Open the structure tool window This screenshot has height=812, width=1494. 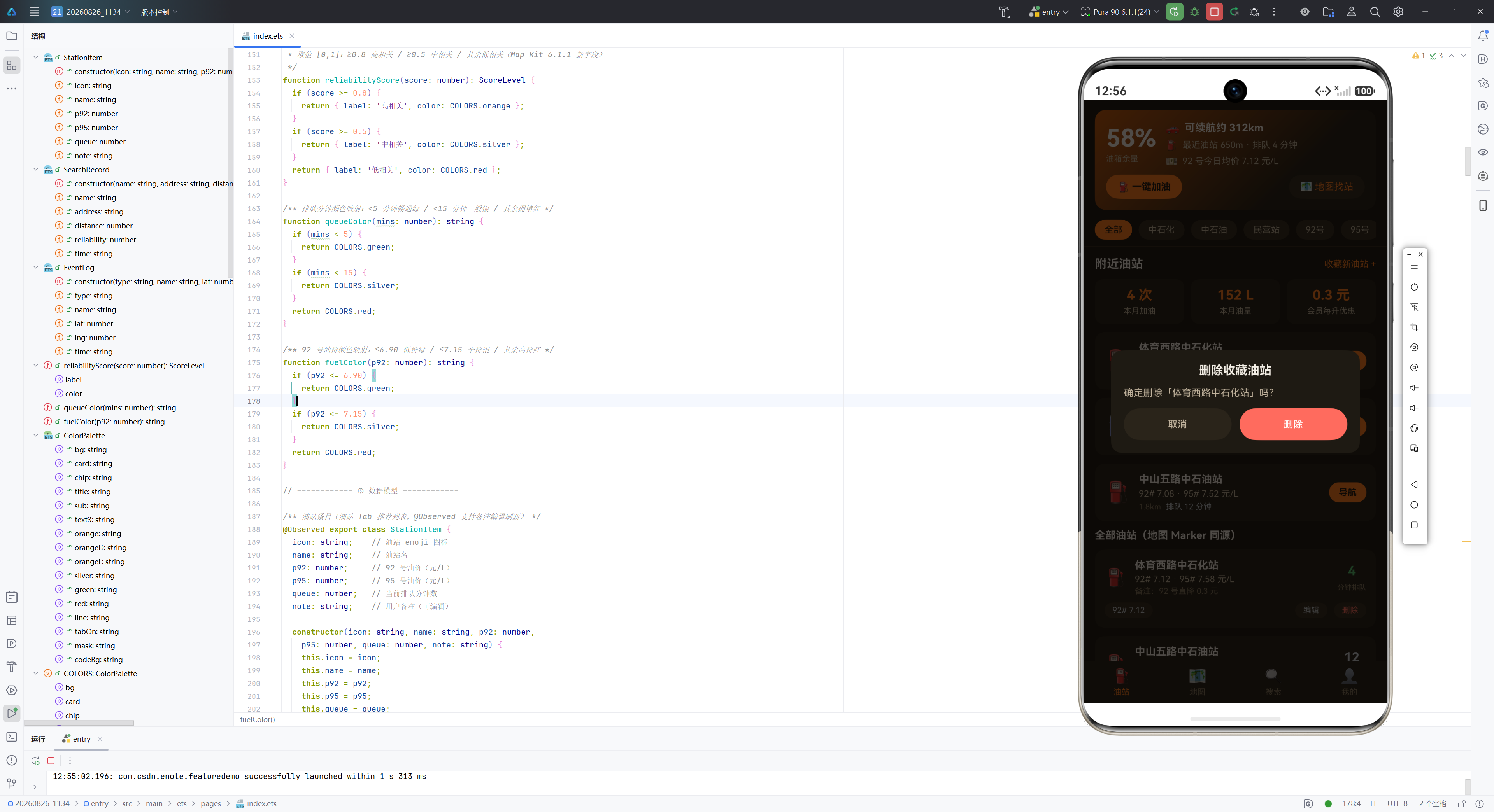point(12,65)
